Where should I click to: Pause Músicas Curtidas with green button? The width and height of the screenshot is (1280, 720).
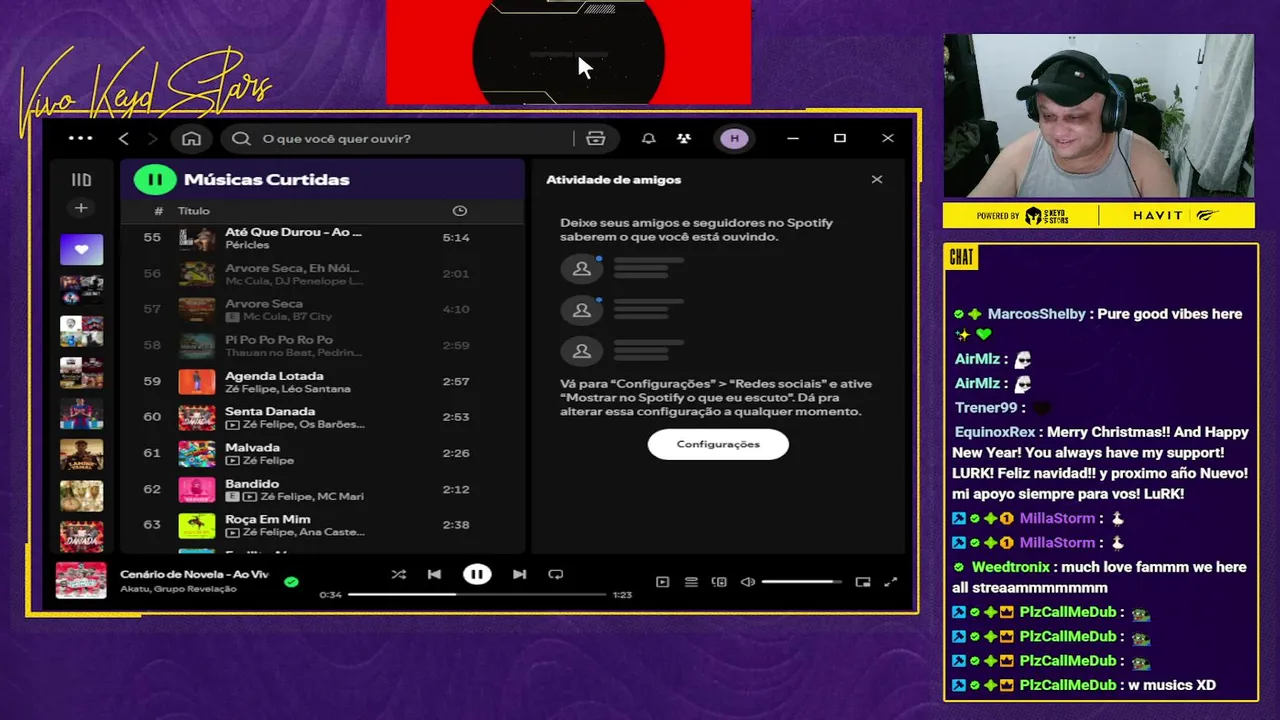pos(155,179)
